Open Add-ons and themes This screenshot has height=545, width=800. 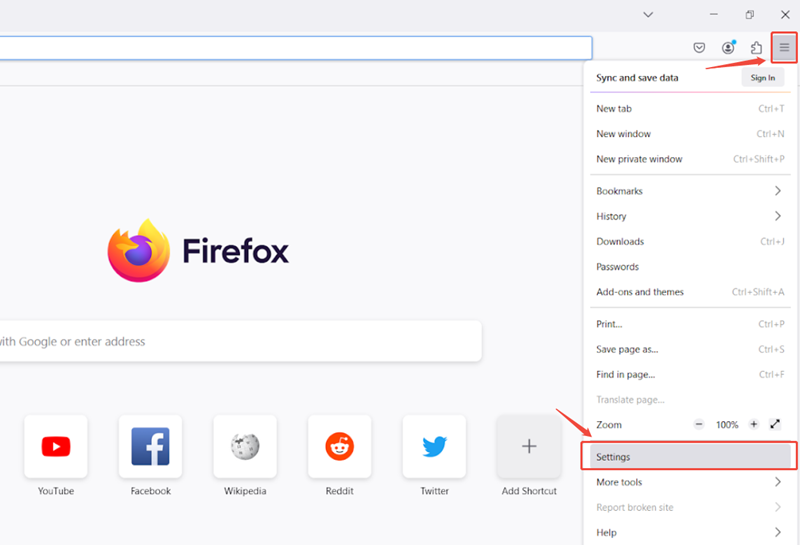click(690, 292)
